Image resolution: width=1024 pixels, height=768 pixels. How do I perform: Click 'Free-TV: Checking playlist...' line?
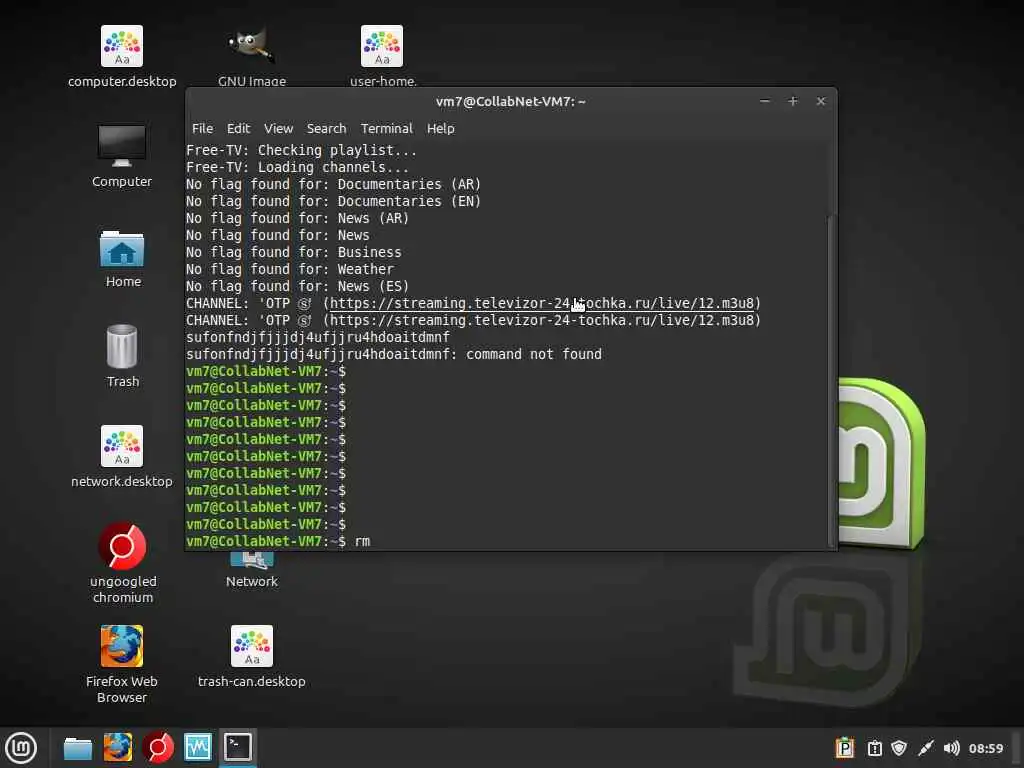[301, 150]
